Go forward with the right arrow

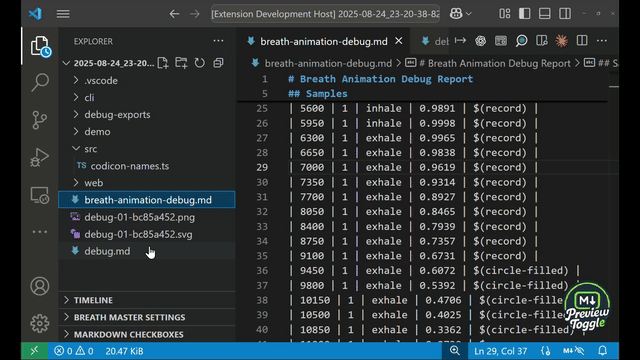(195, 14)
